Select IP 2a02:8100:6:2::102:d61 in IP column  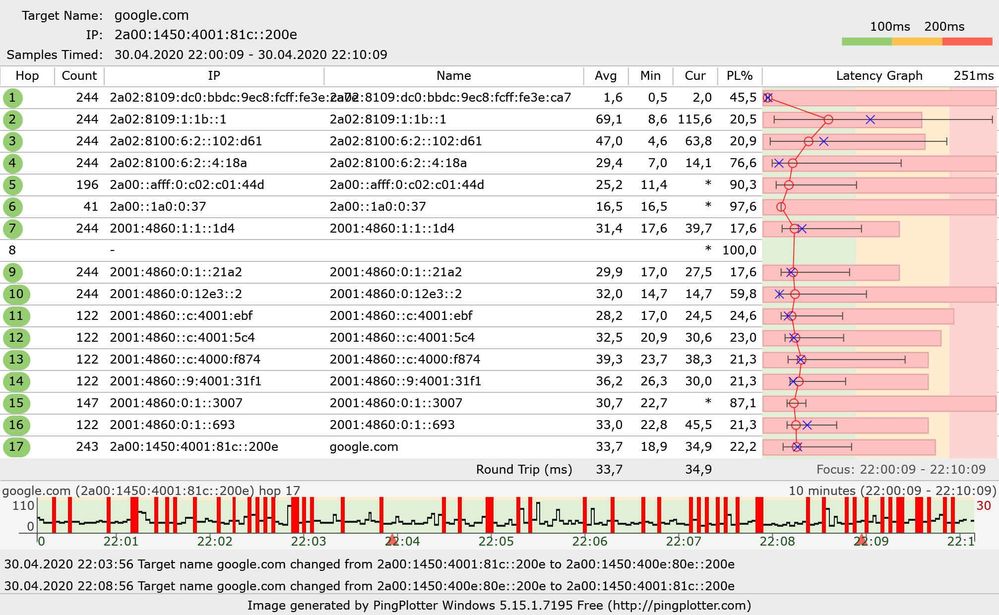(x=186, y=141)
